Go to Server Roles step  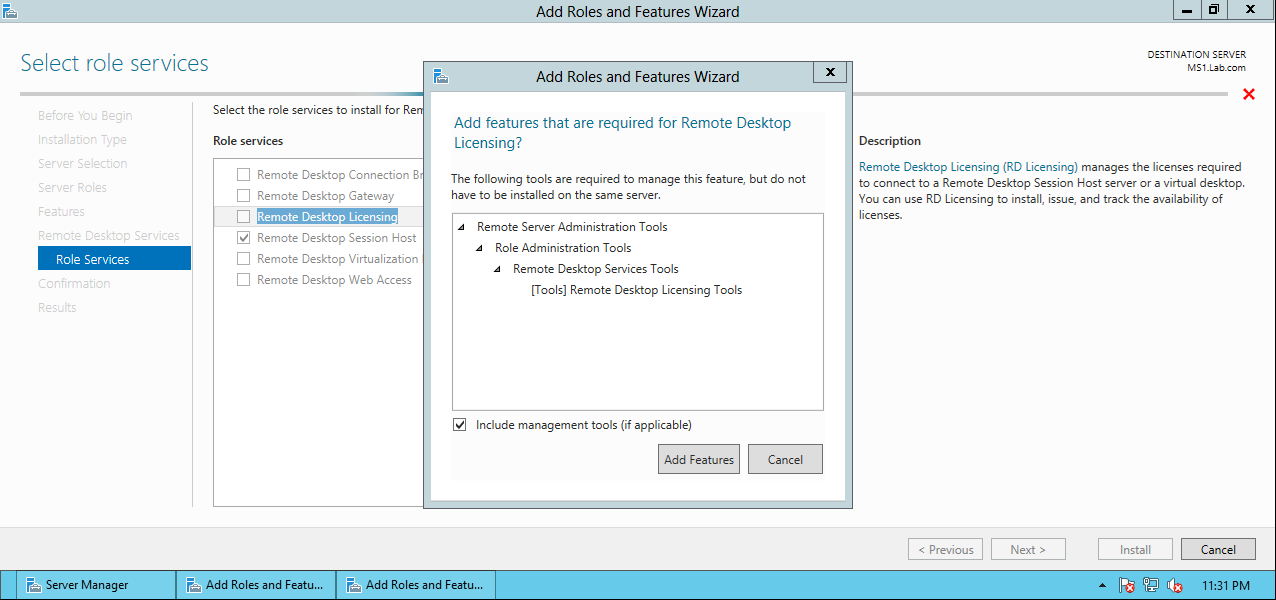tap(72, 188)
